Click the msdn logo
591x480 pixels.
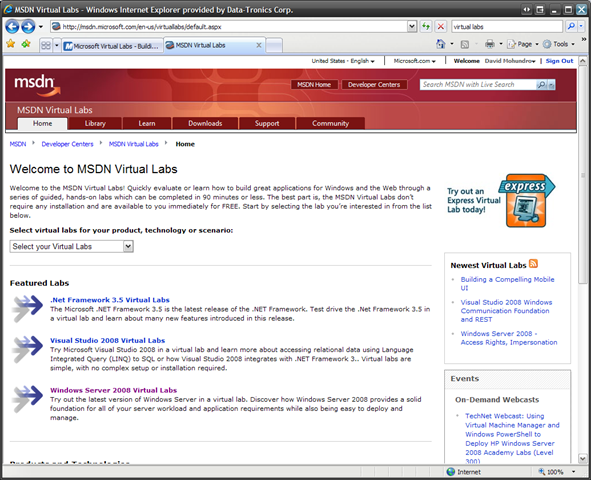click(x=37, y=85)
